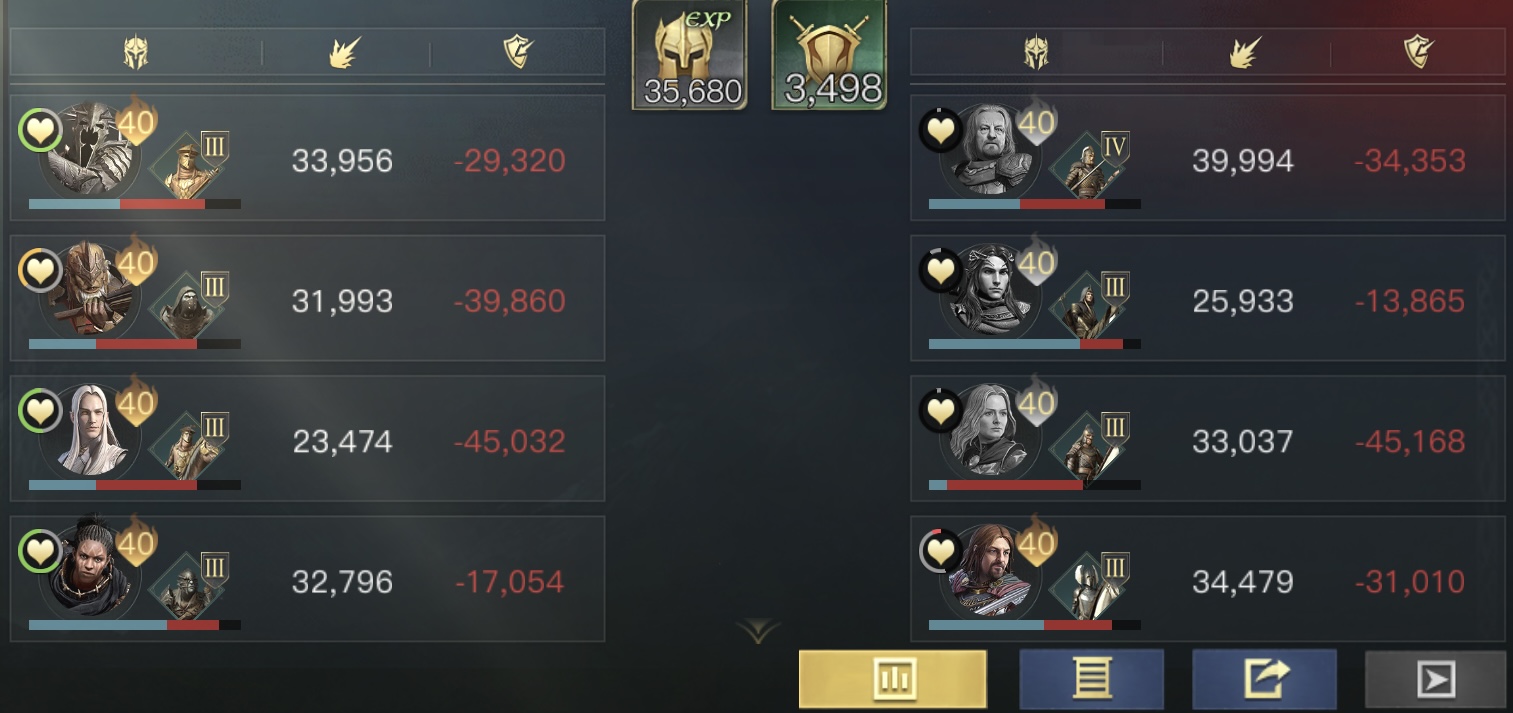The width and height of the screenshot is (1513, 713).
Task: Click the EXP helmet reward icon showing 35,680
Action: [689, 54]
